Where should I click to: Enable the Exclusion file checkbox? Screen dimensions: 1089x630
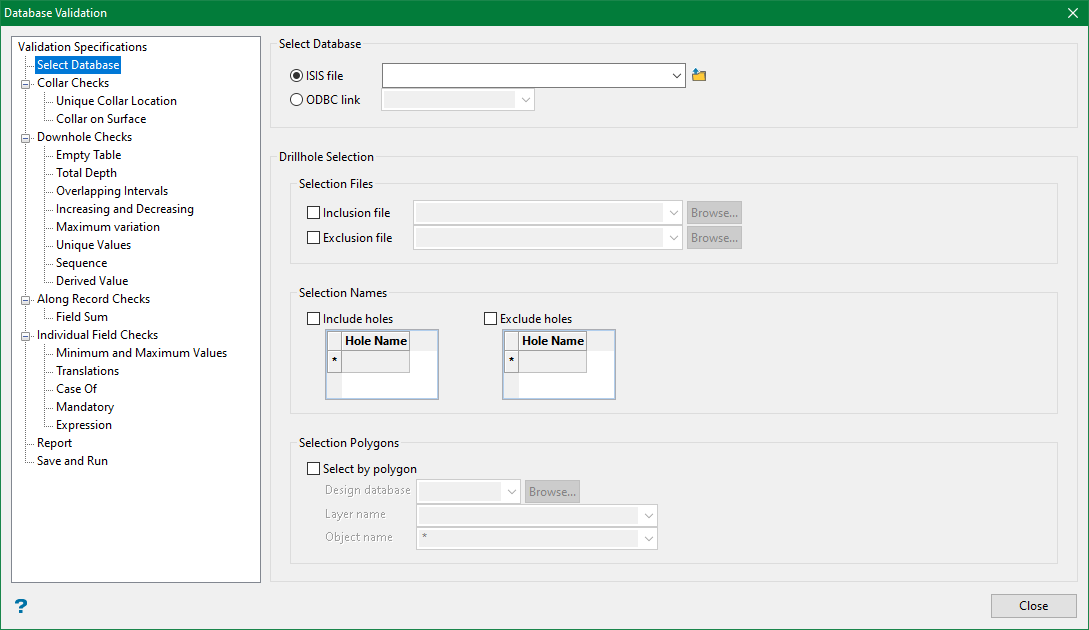click(314, 238)
